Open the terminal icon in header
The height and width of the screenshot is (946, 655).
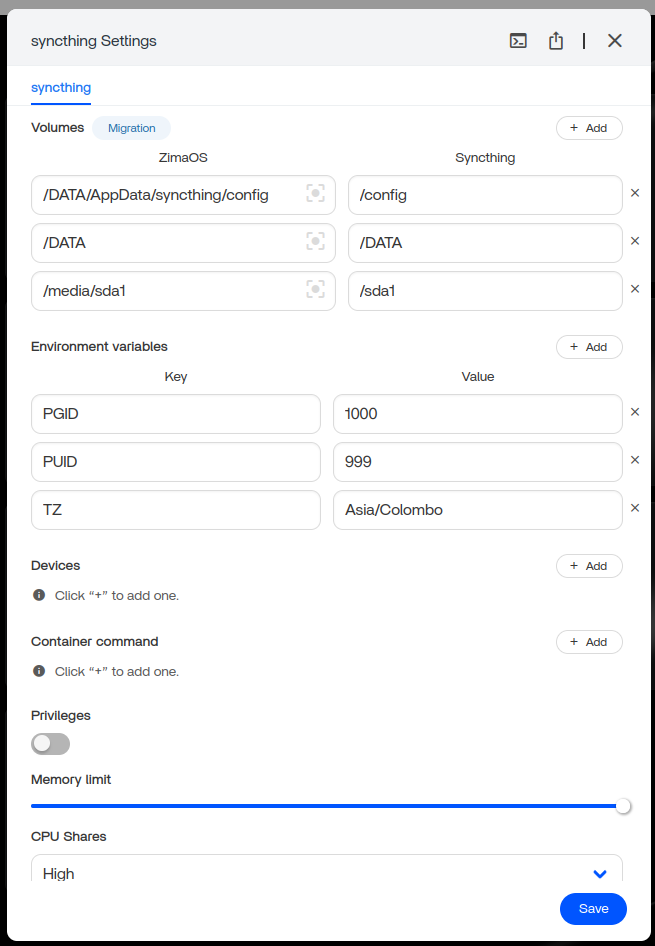click(518, 41)
